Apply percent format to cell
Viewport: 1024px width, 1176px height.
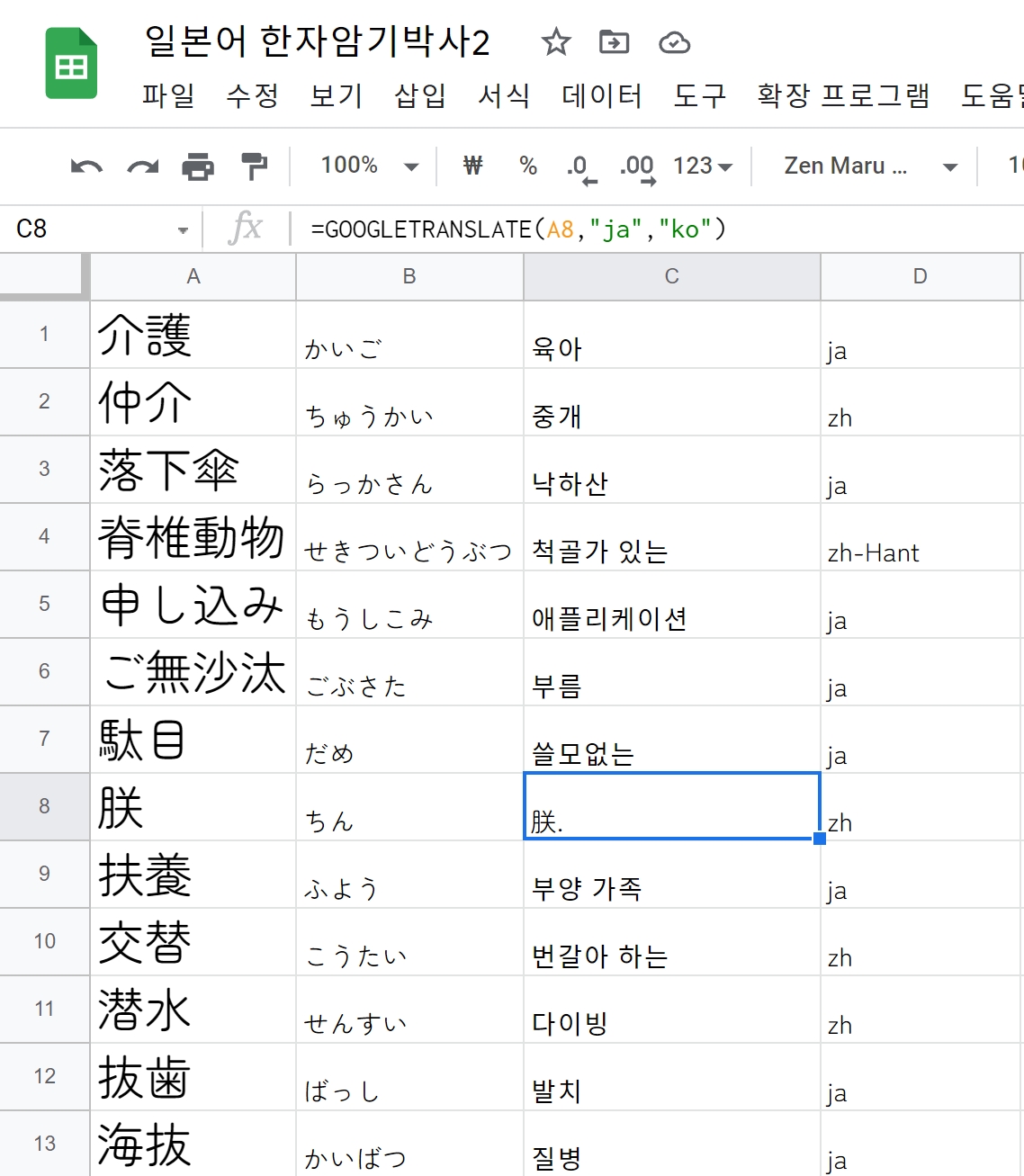click(x=528, y=166)
